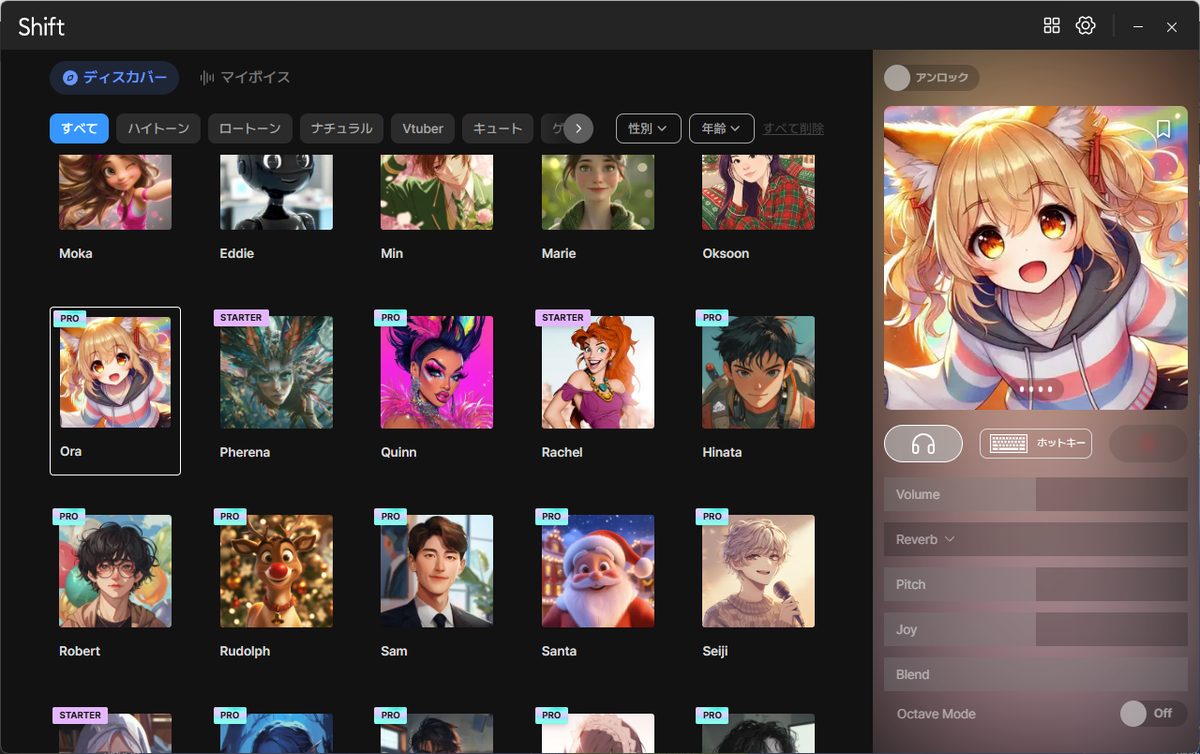
Task: Select the Rachel voice thumbnail
Action: (598, 372)
